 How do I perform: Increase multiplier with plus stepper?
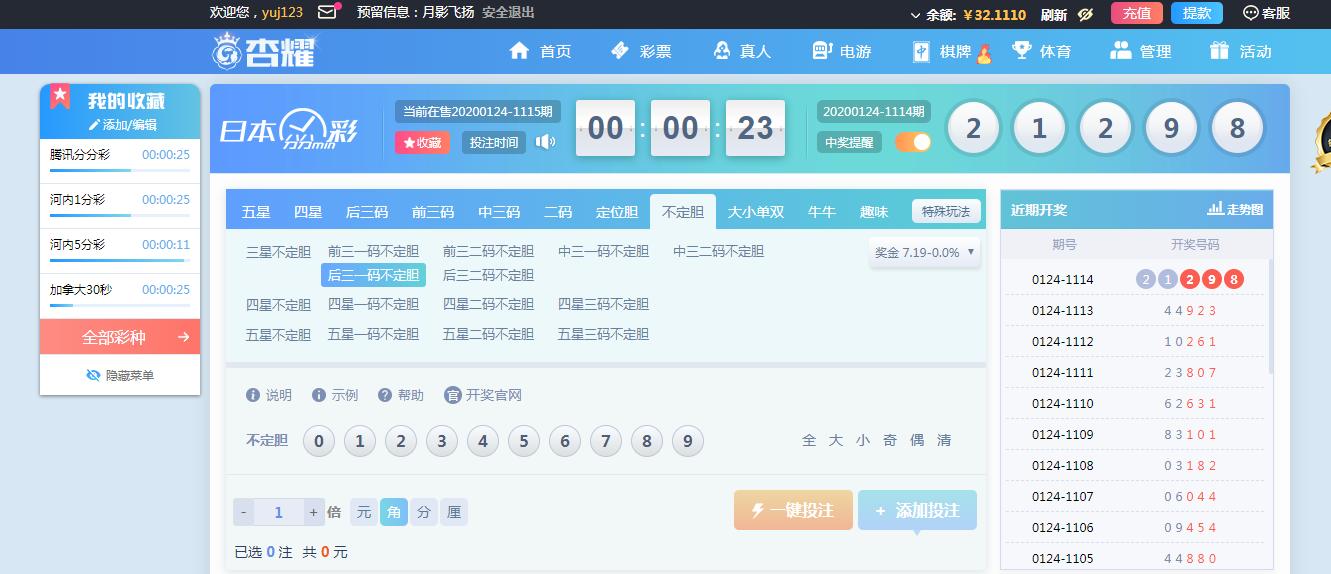tap(313, 512)
